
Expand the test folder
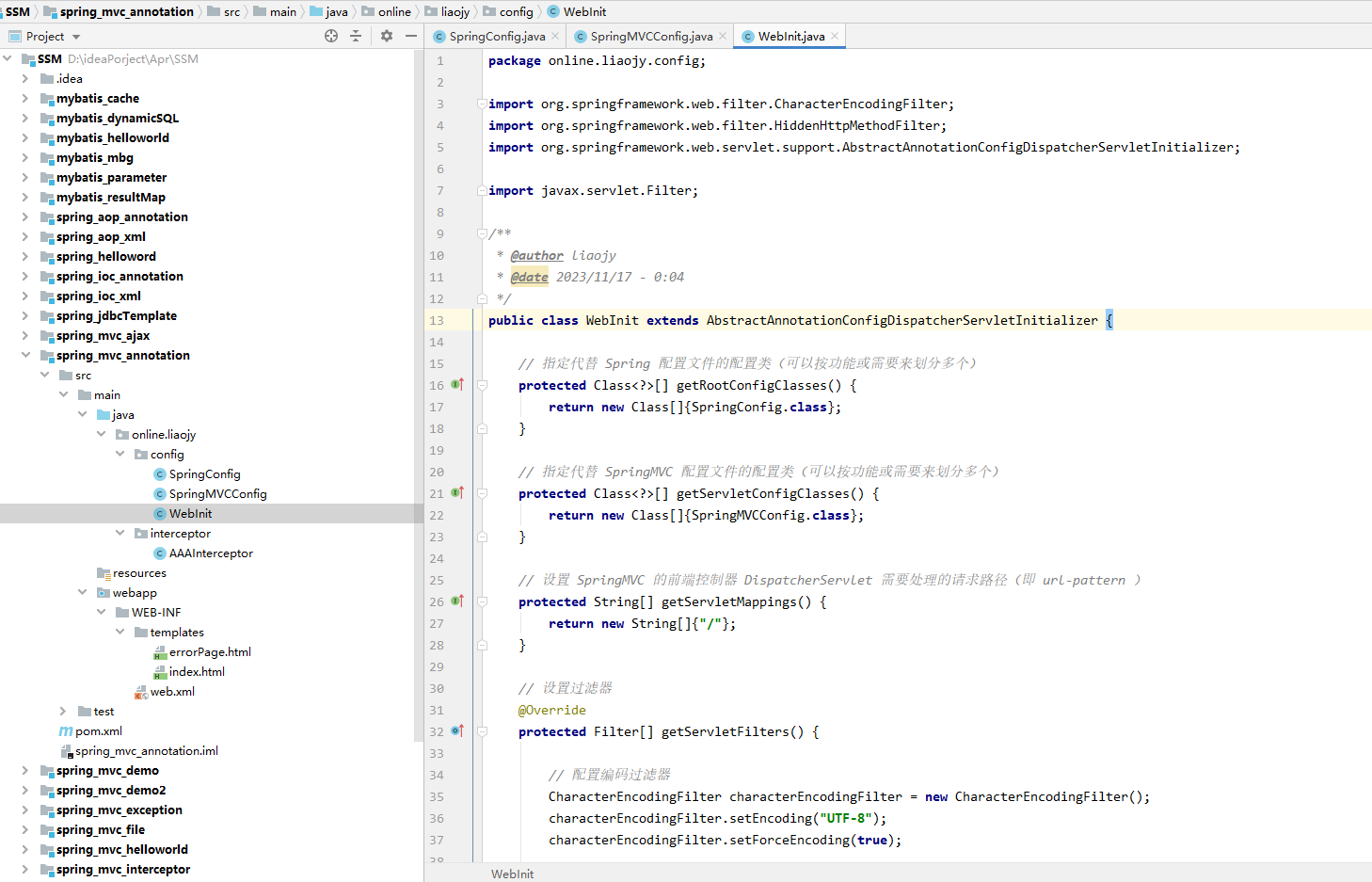click(63, 711)
